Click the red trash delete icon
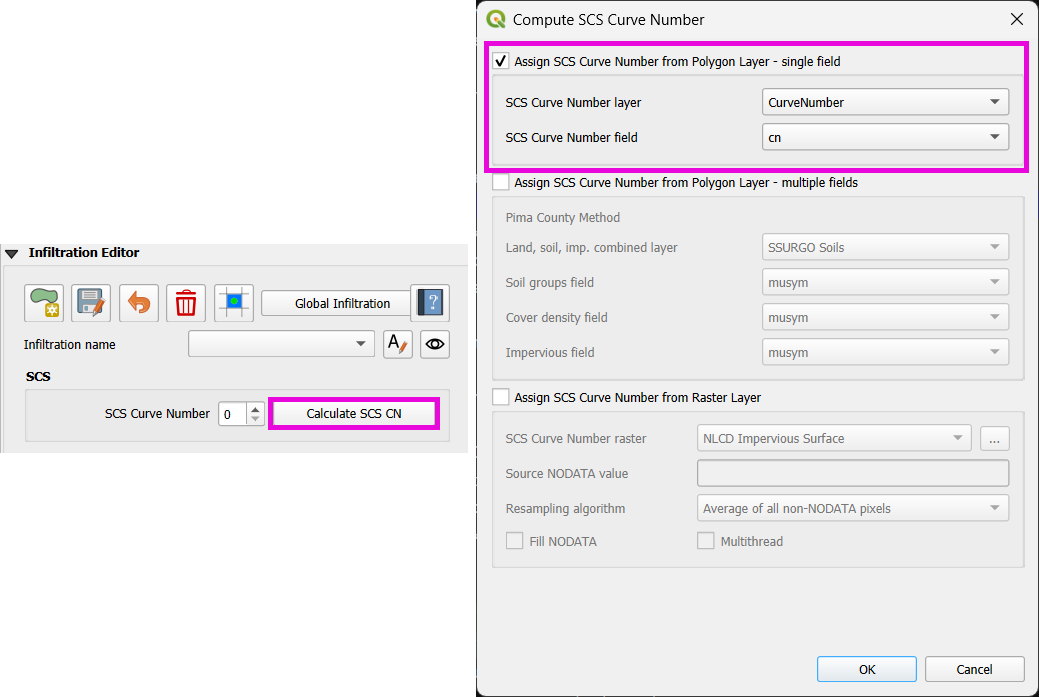 click(186, 302)
